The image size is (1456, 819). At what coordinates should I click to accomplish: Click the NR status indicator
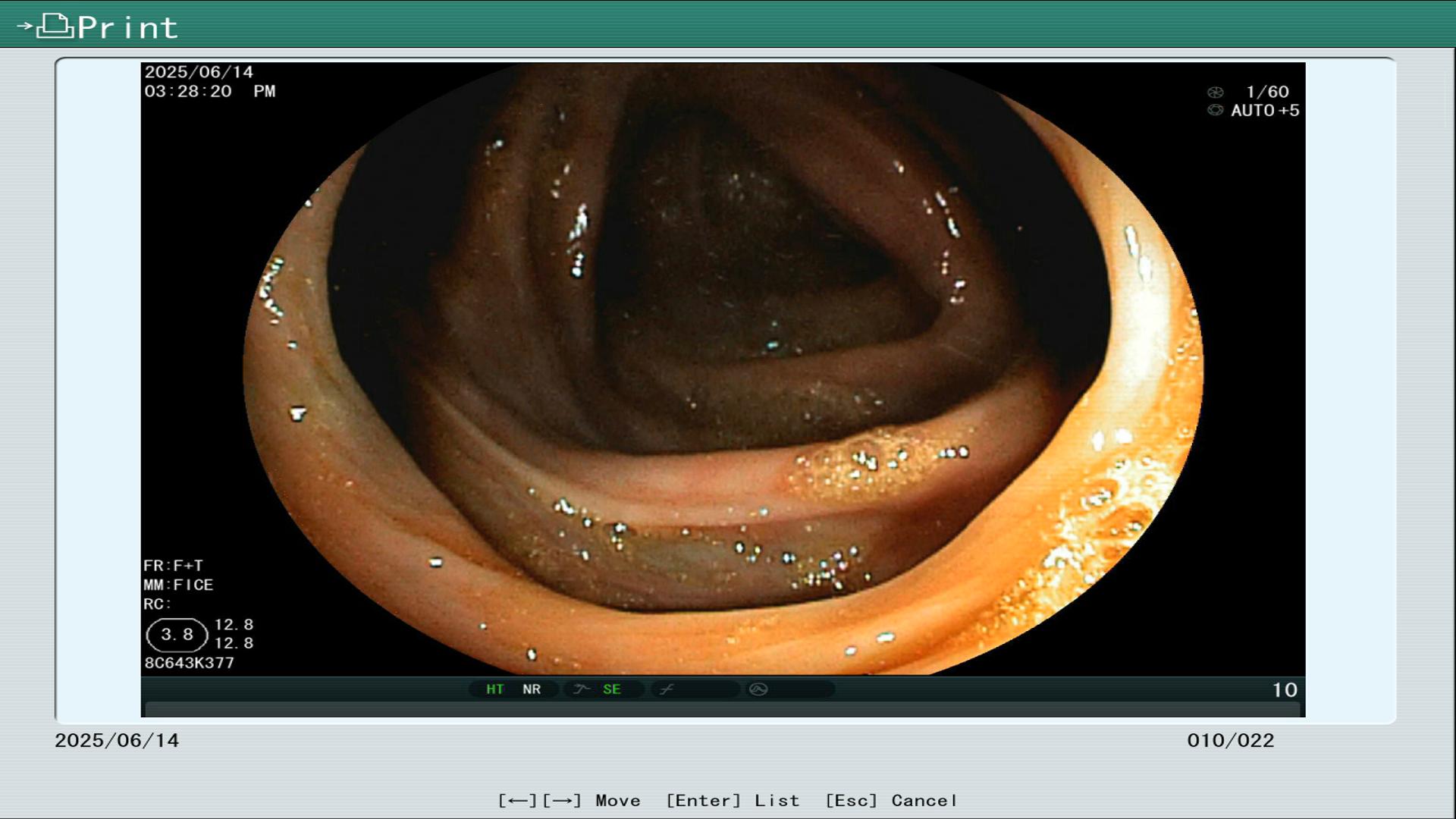[531, 689]
